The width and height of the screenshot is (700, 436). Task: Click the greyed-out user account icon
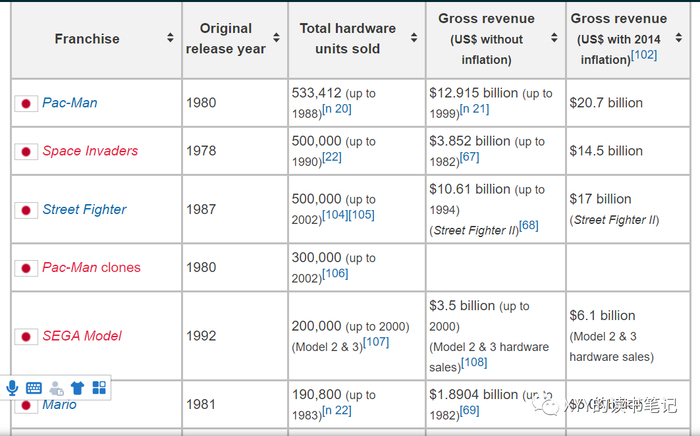click(x=56, y=388)
